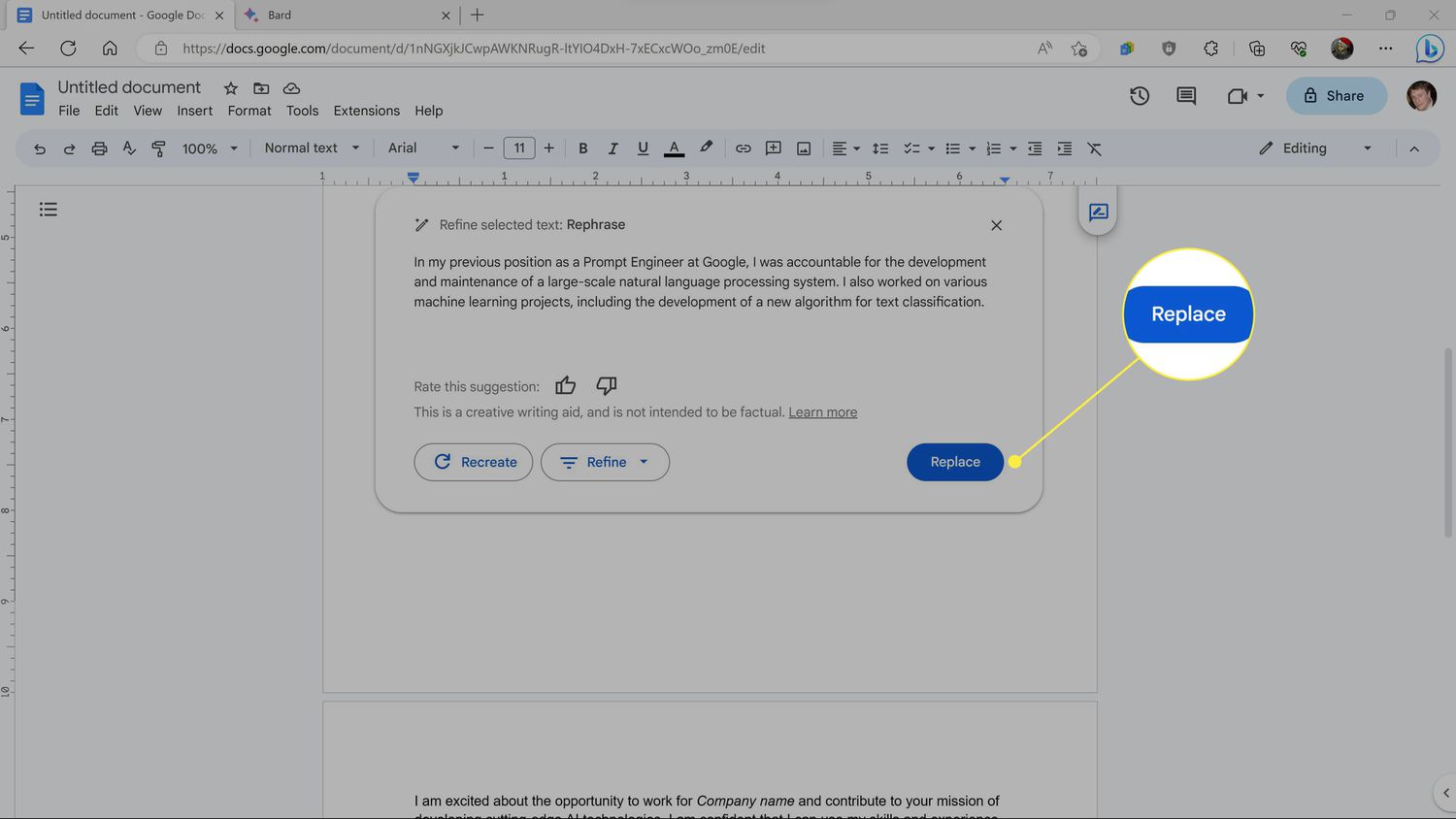Toggle italic formatting
This screenshot has width=1456, height=819.
[612, 148]
